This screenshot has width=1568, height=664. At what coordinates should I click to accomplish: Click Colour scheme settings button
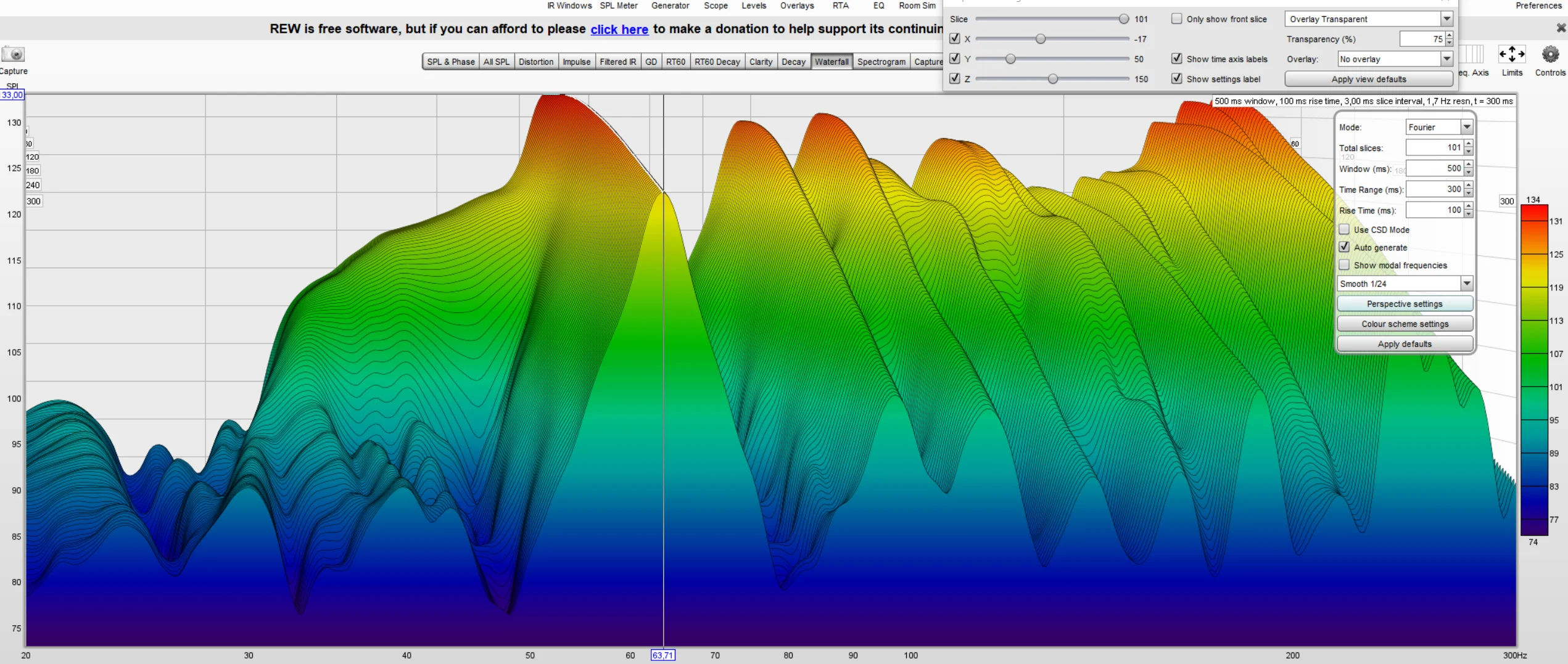[x=1405, y=324]
